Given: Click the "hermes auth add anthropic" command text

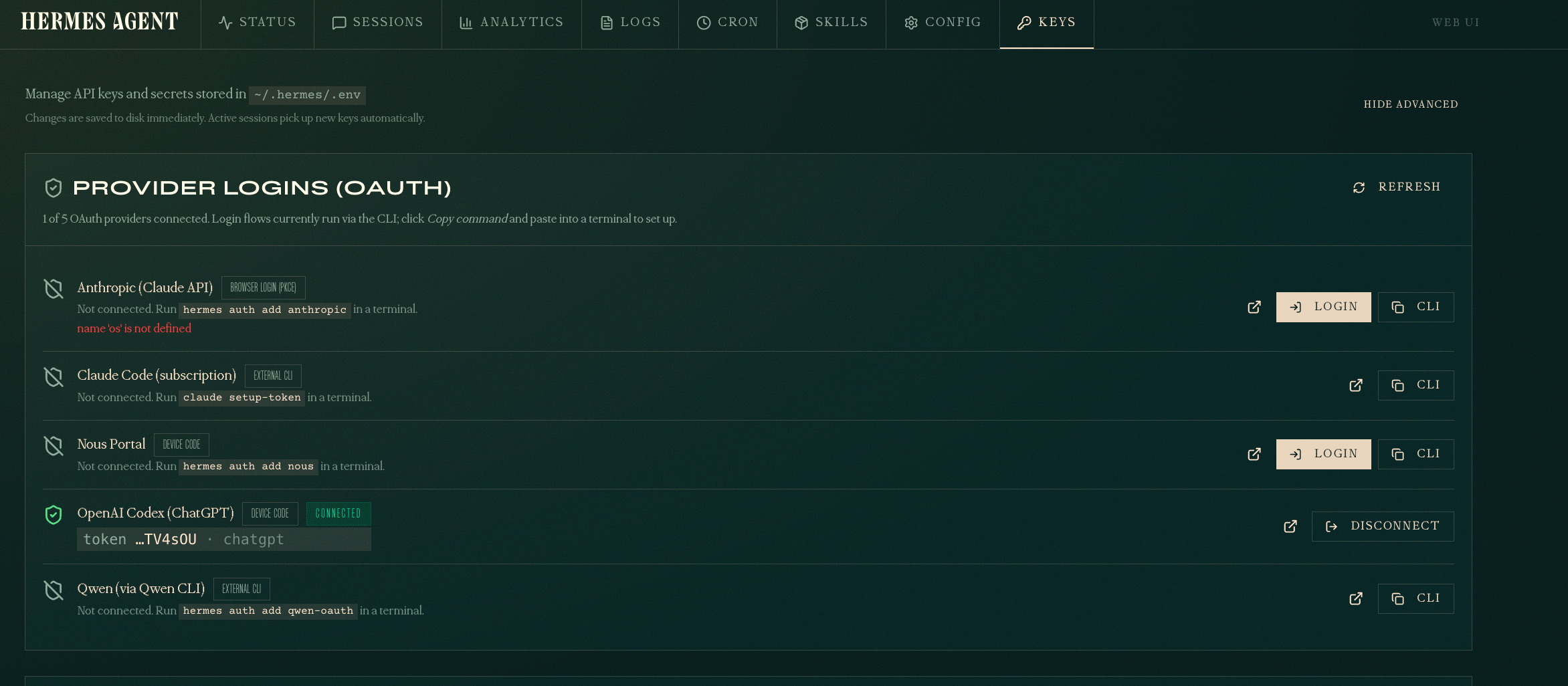Looking at the screenshot, I should 265,310.
